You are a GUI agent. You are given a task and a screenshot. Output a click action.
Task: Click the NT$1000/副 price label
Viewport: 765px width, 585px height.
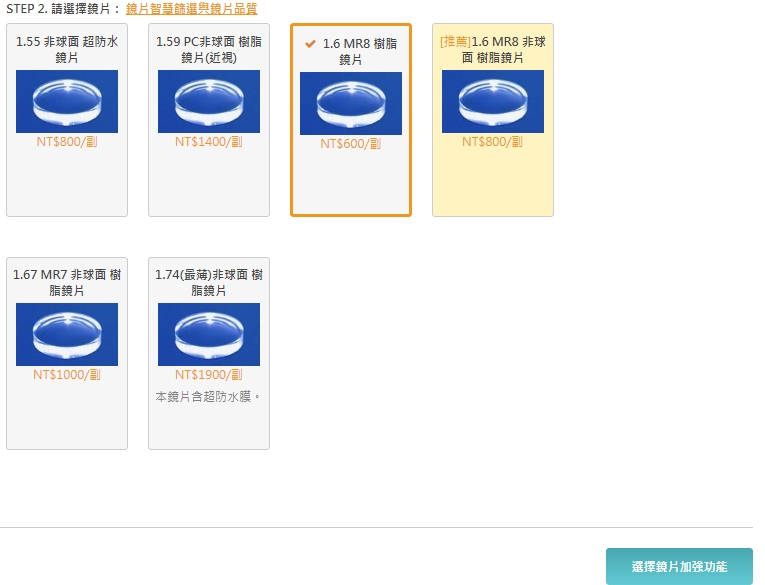pyautogui.click(x=67, y=375)
